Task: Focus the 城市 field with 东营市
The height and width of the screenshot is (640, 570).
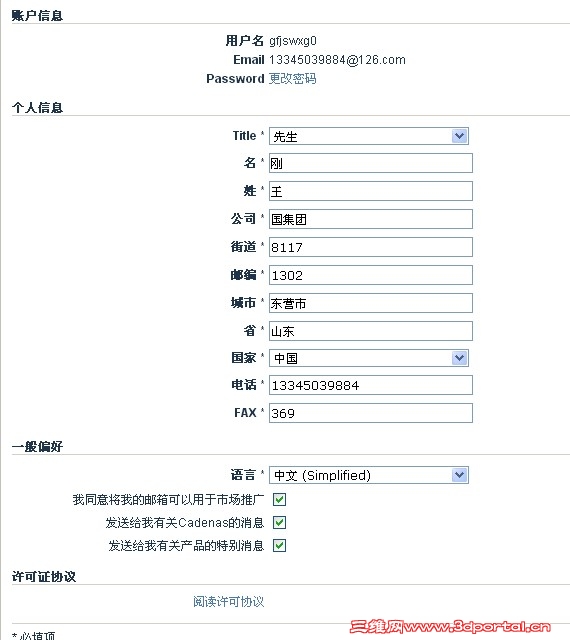Action: (371, 303)
